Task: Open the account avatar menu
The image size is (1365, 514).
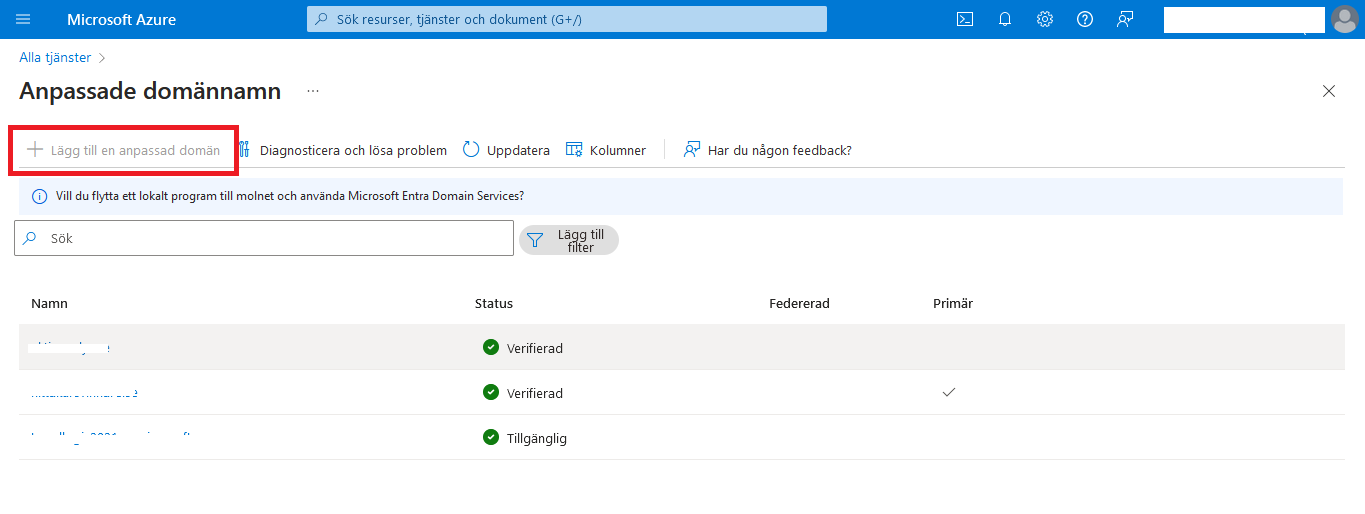Action: click(1344, 19)
